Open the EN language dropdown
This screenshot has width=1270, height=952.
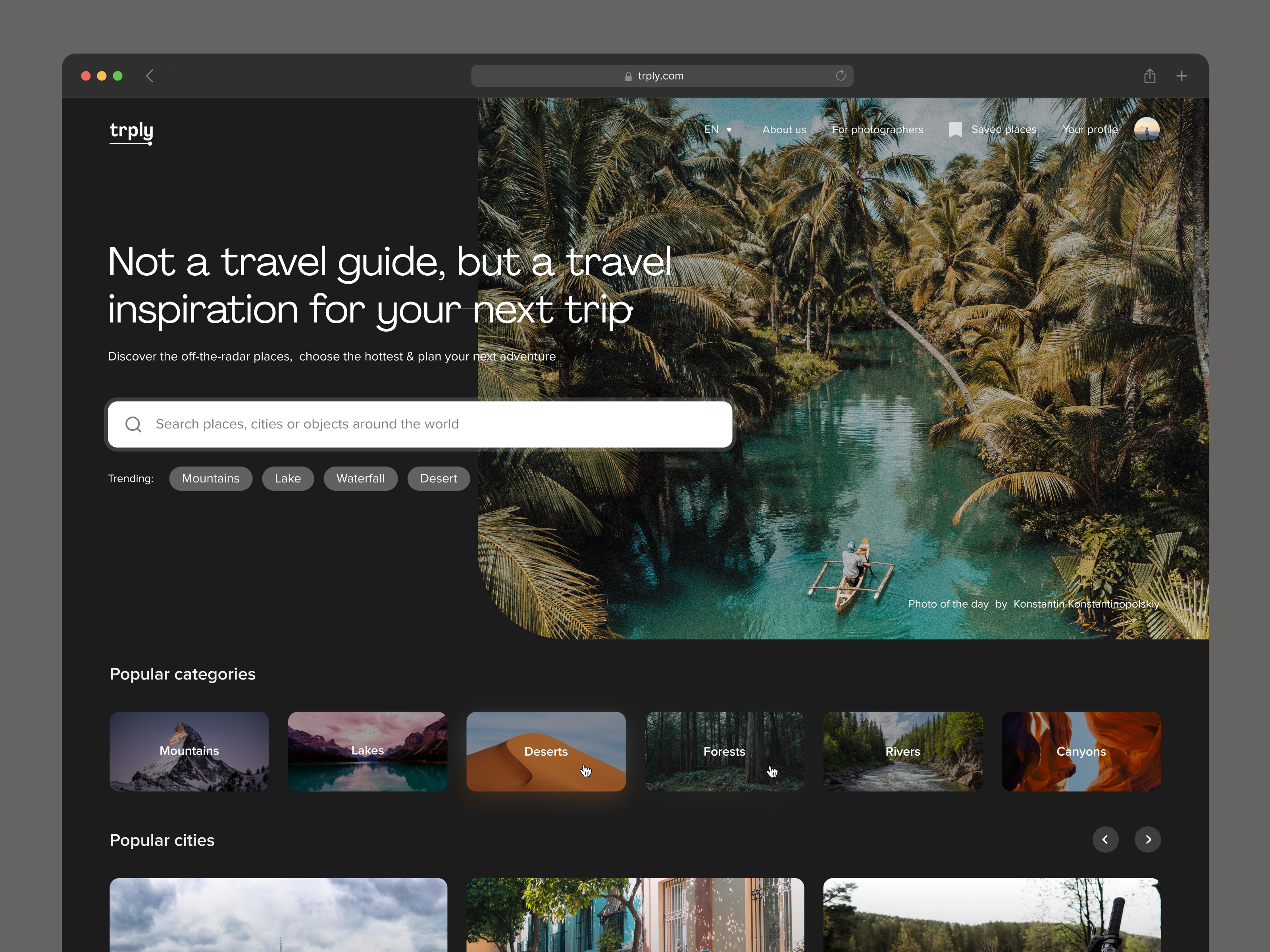pos(717,130)
